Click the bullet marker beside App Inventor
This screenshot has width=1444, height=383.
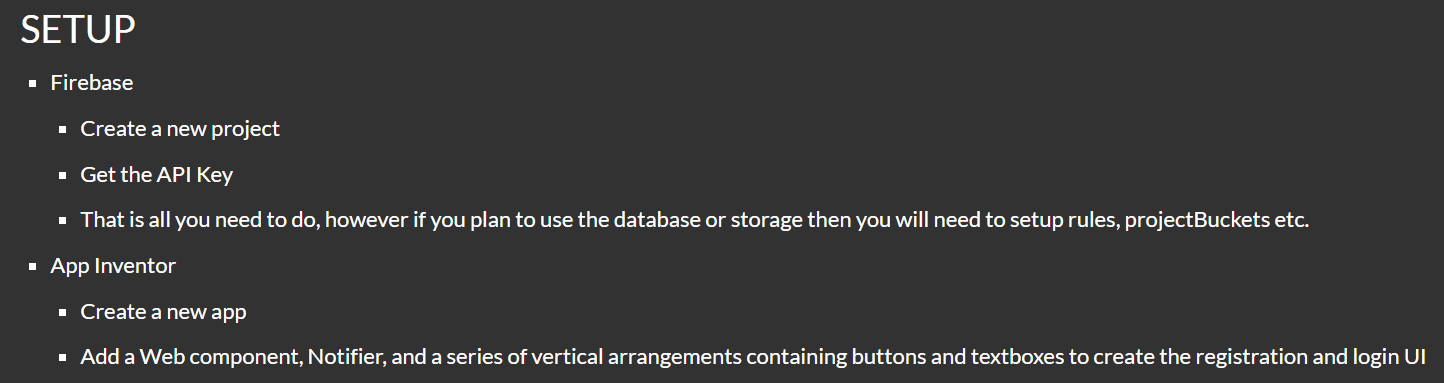click(33, 267)
